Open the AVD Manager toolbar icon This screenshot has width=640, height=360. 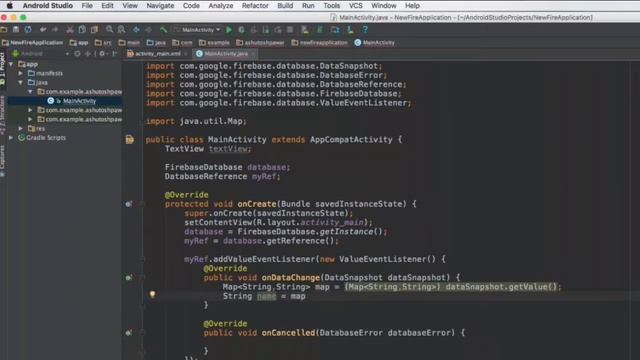[305, 29]
